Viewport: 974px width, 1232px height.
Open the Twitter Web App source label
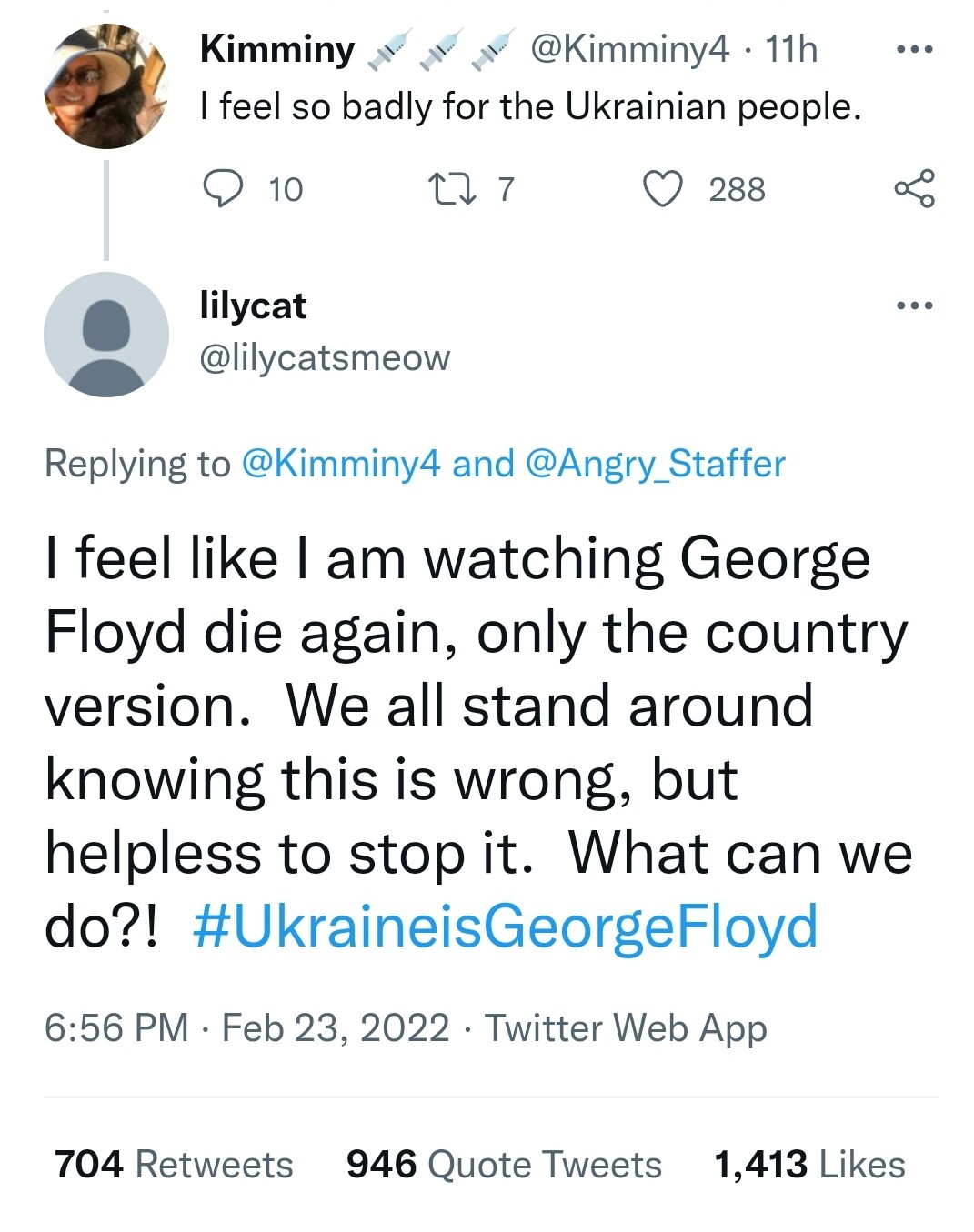coord(626,1028)
